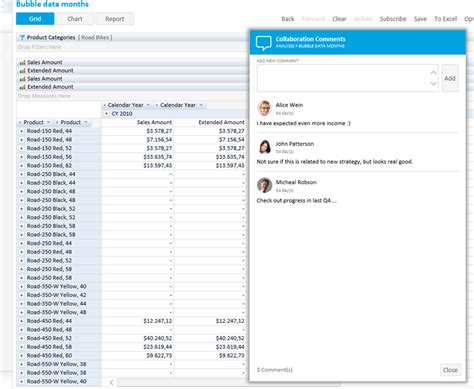Select the Sales Amount cell $13.597,43
Image resolution: width=474 pixels, height=389 pixels.
pyautogui.click(x=137, y=166)
